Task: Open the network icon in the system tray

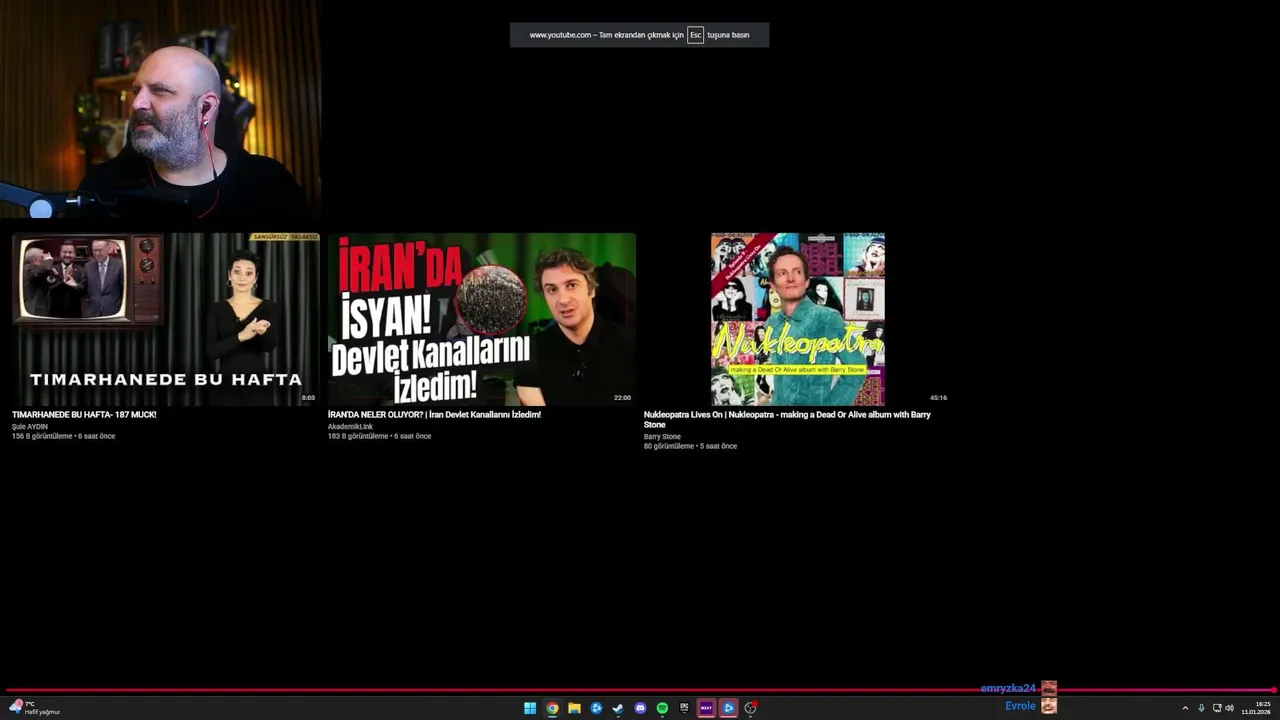Action: tap(1217, 708)
